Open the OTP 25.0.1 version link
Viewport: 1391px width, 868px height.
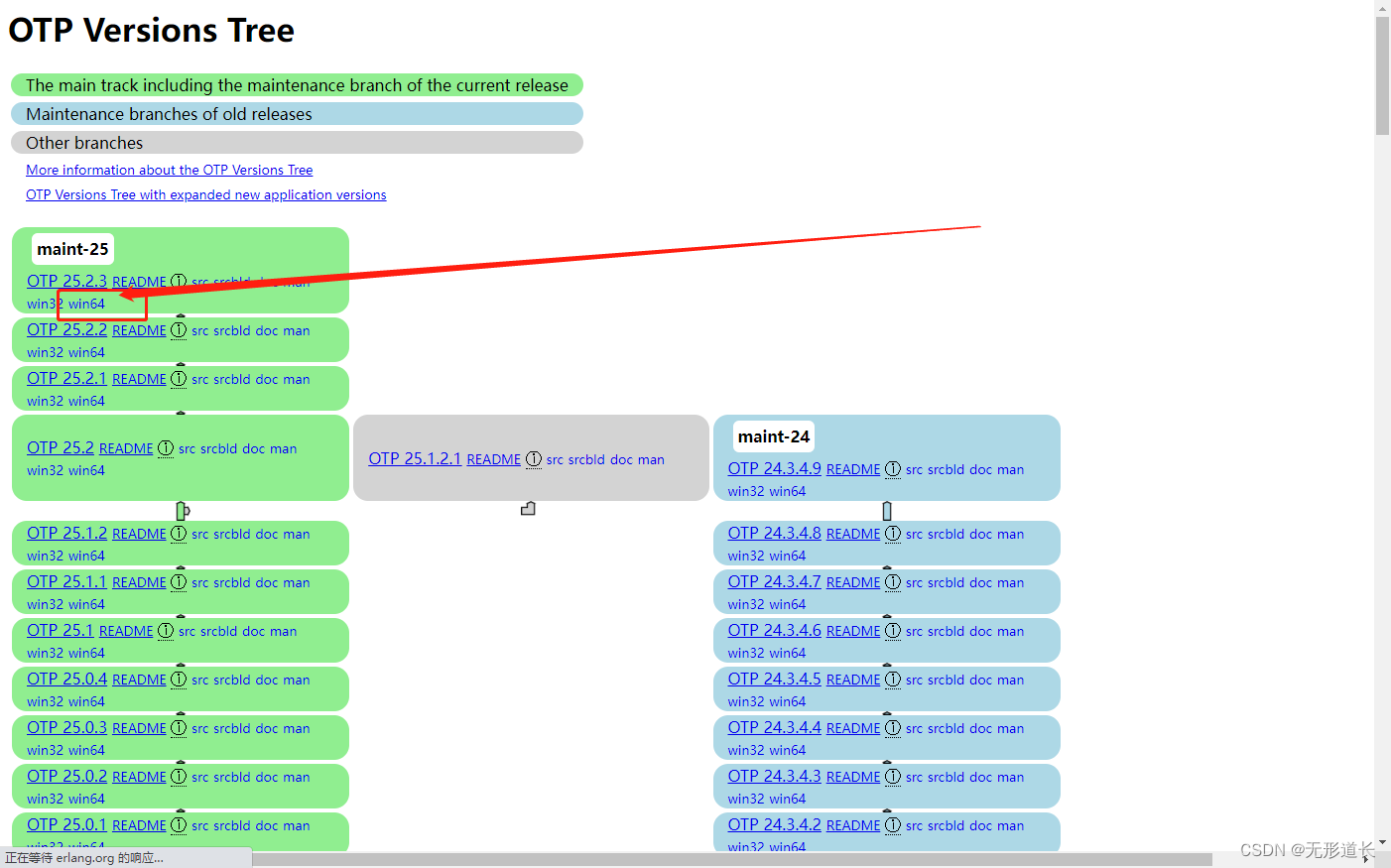pos(66,825)
